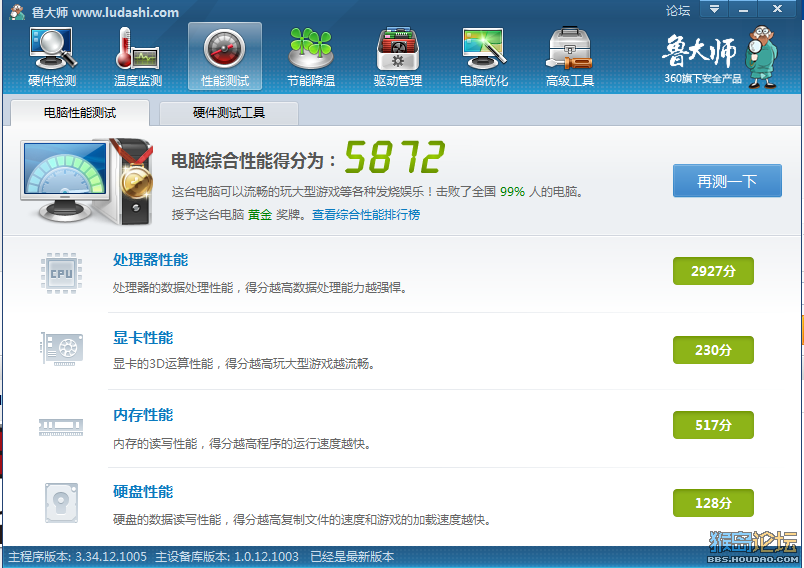
Task: Click 主程序版本: 3.34.12.1005 status text
Action: 77,557
